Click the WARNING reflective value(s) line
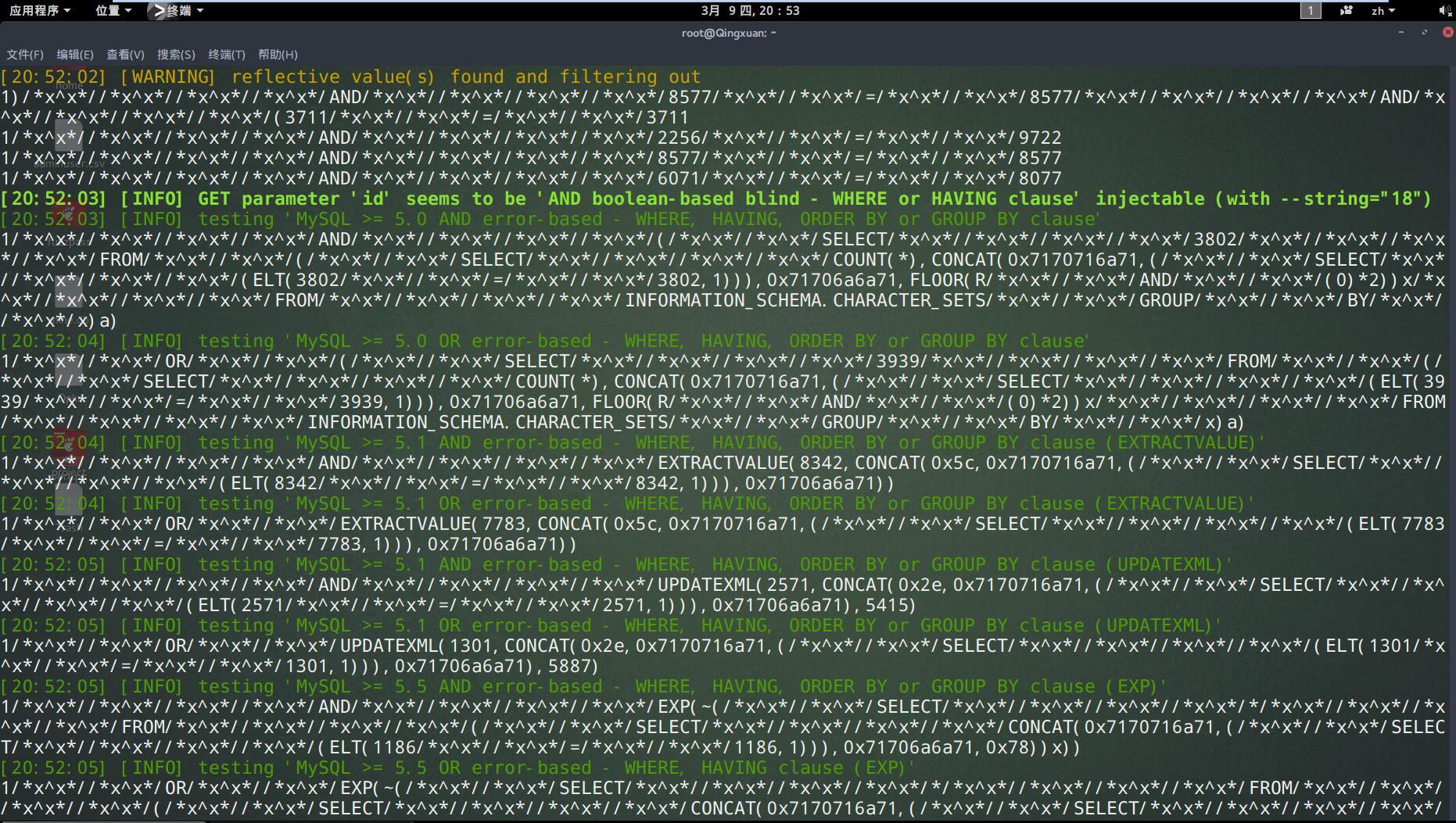Screen dimensions: 1456x823 click(350, 77)
